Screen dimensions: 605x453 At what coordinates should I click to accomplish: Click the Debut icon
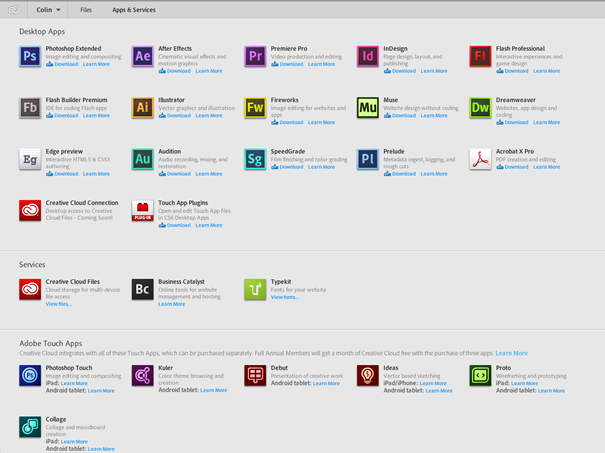coord(255,375)
